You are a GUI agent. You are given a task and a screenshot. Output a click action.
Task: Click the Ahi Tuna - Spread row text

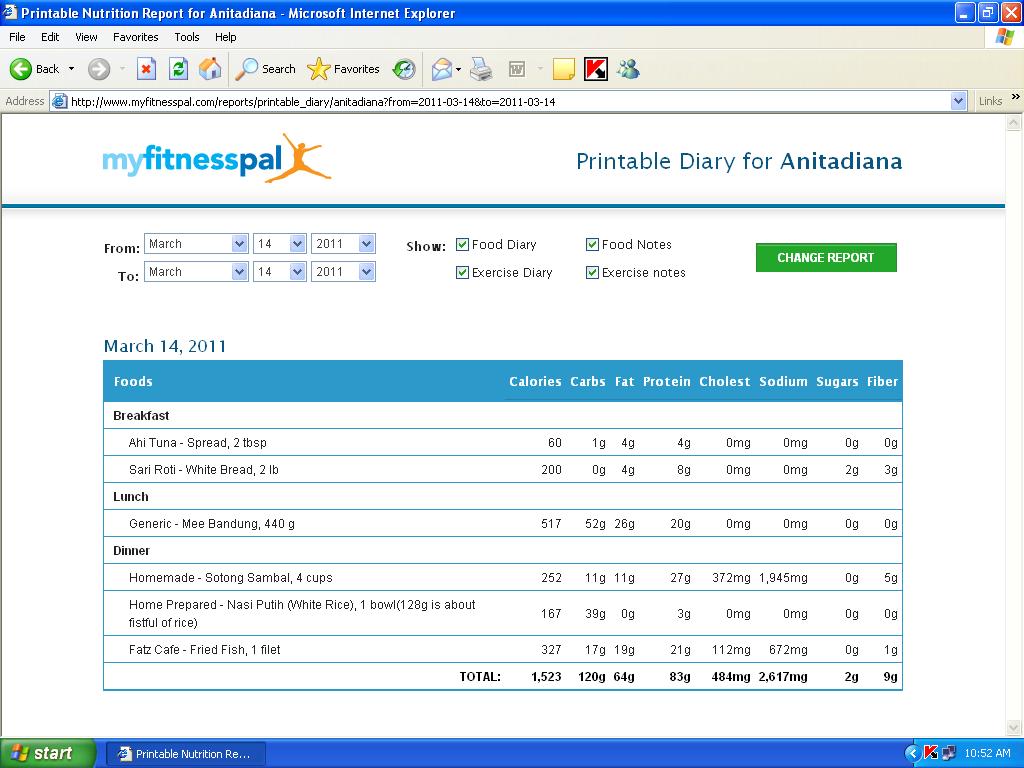click(197, 443)
